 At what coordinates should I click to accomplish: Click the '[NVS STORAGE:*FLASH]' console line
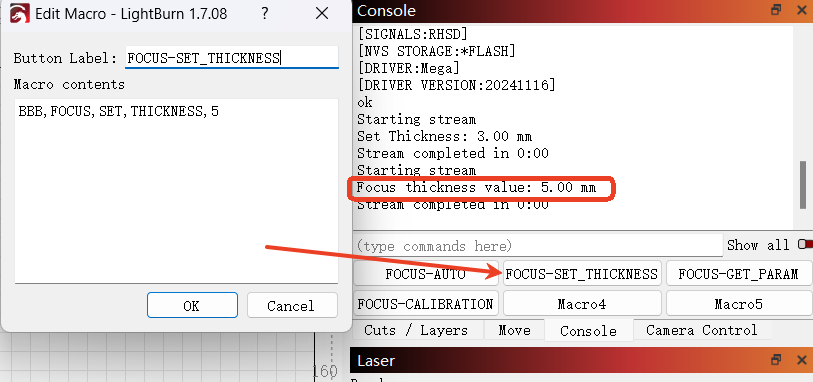click(436, 51)
